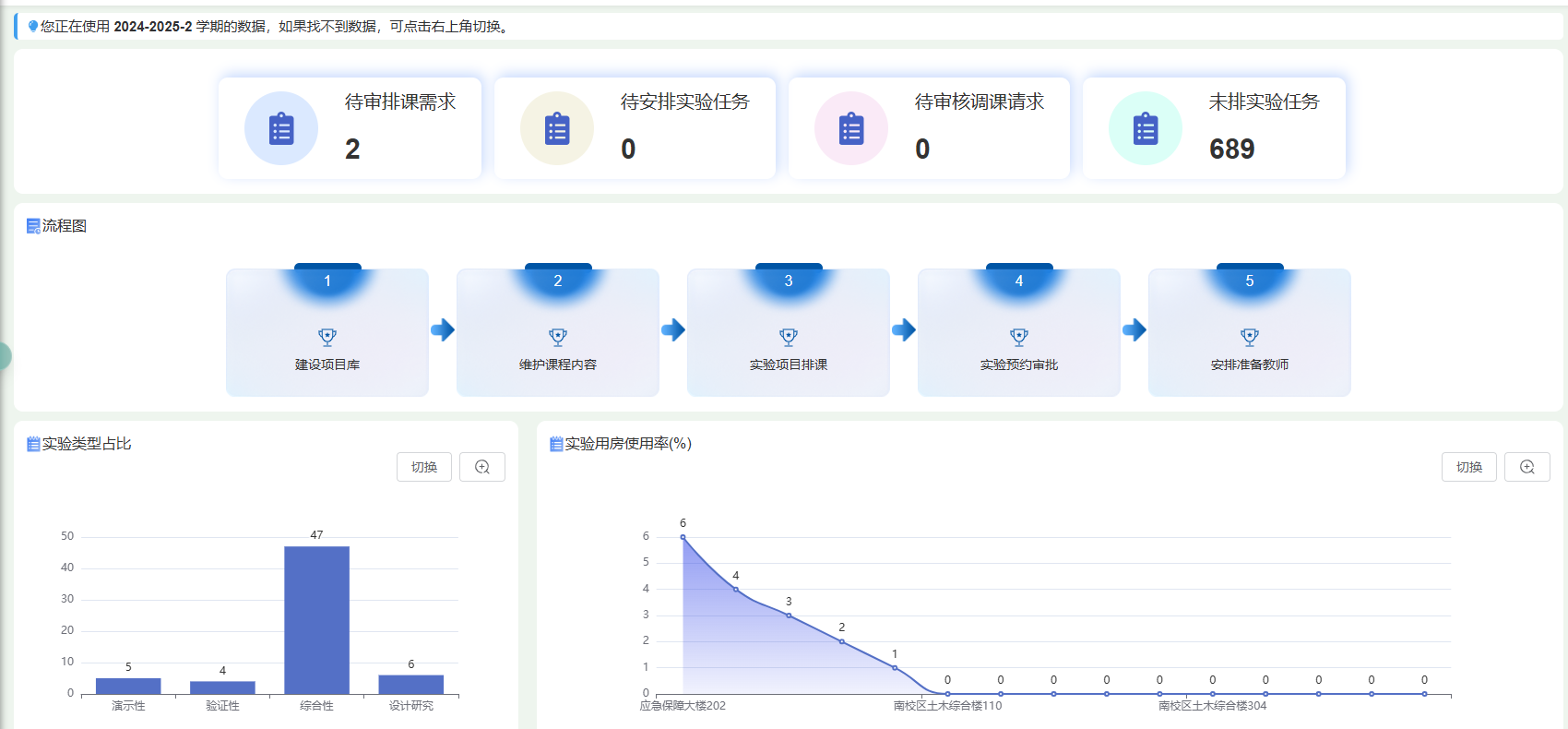Viewport: 1568px width, 729px height.
Task: Click the trophy icon above 实验预约审批
Action: (x=1019, y=337)
